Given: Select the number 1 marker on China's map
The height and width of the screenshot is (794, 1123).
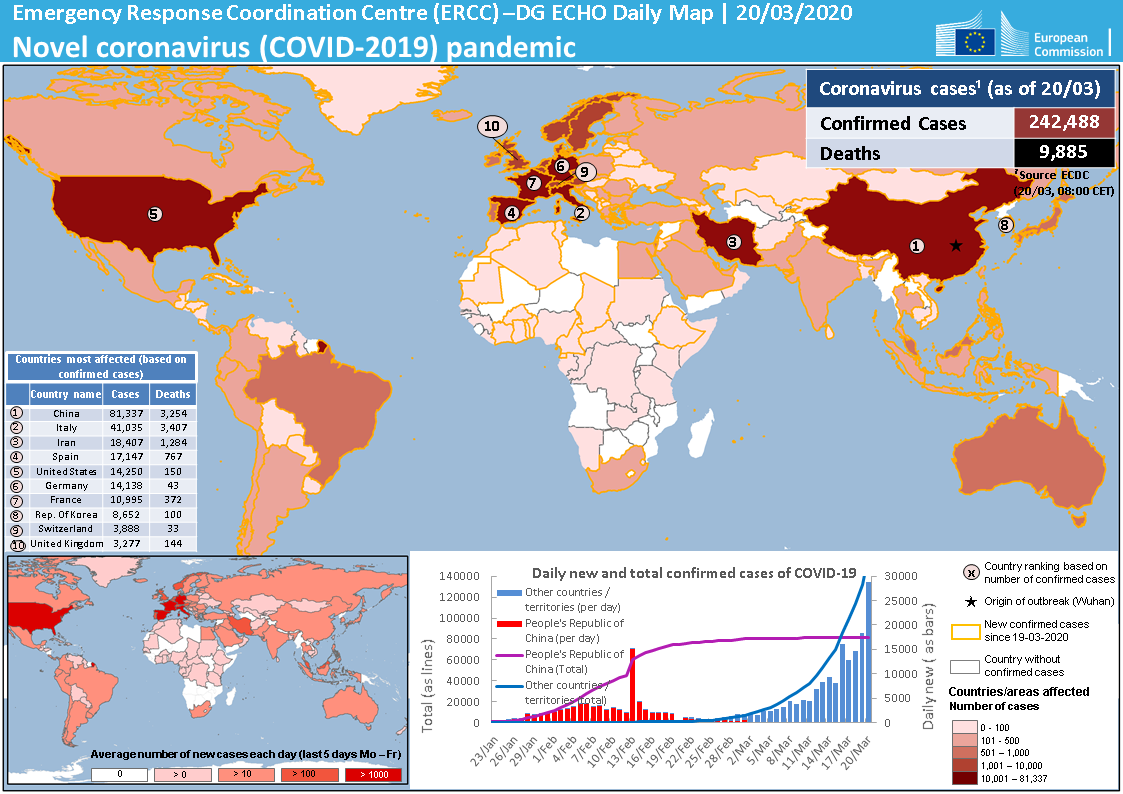Looking at the screenshot, I should (916, 245).
